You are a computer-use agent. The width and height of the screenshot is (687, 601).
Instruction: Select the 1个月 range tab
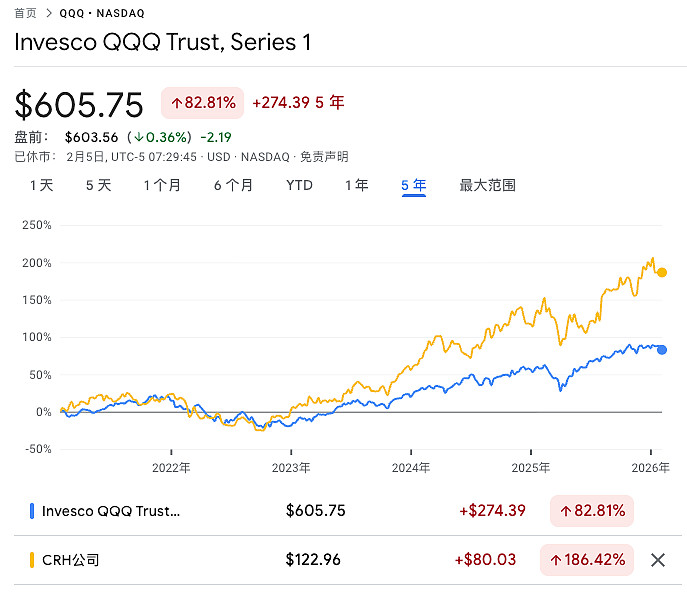pyautogui.click(x=162, y=185)
